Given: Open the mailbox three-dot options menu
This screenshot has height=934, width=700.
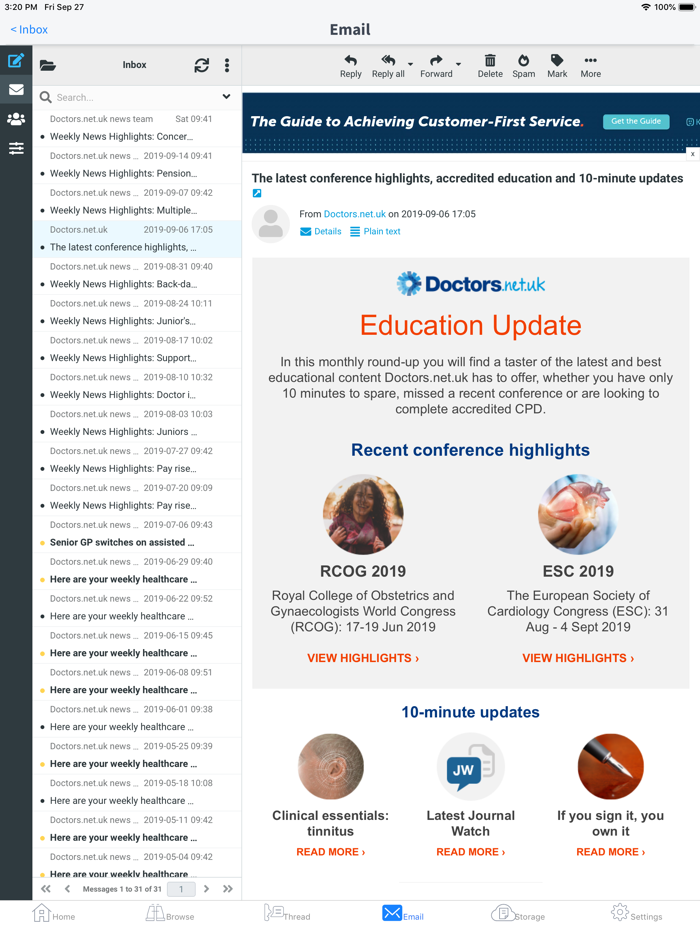Looking at the screenshot, I should click(227, 65).
